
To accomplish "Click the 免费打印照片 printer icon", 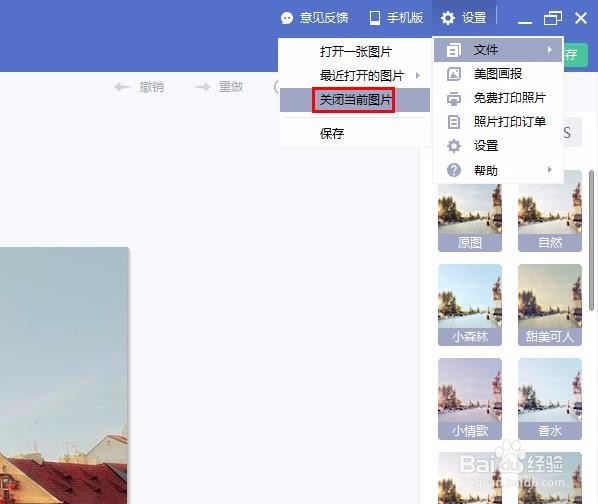I will (453, 98).
